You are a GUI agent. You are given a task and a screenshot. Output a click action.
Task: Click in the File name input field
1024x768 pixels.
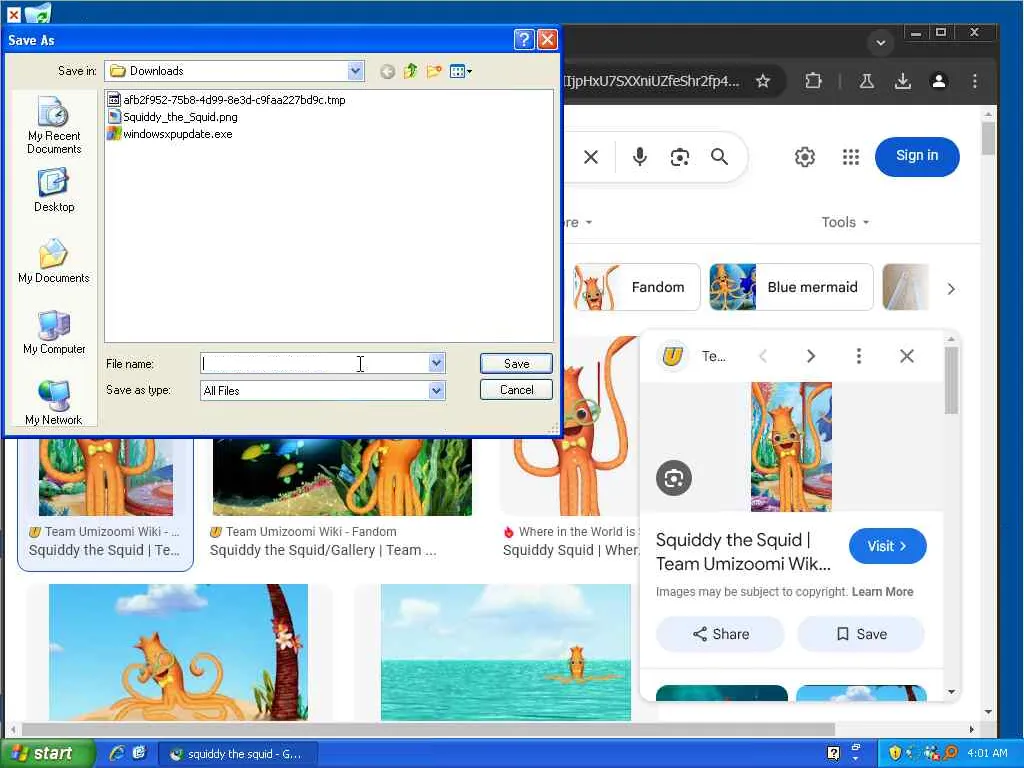pos(315,363)
